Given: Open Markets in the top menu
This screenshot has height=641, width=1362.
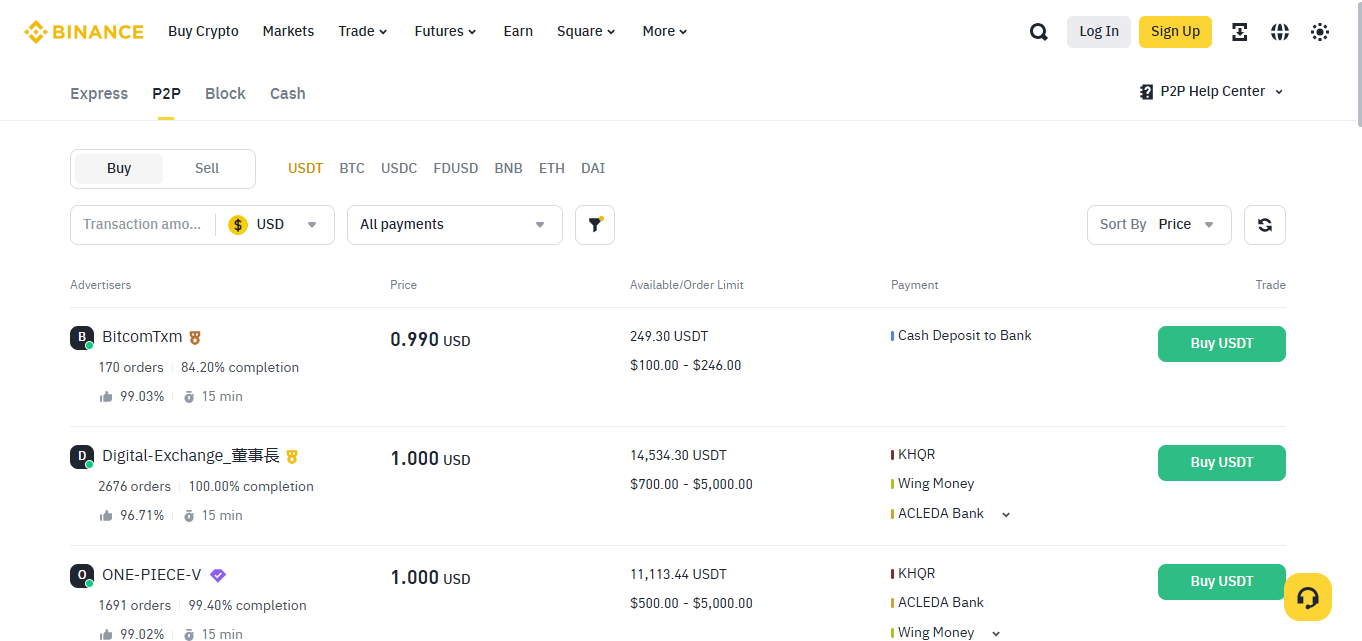Looking at the screenshot, I should (288, 32).
